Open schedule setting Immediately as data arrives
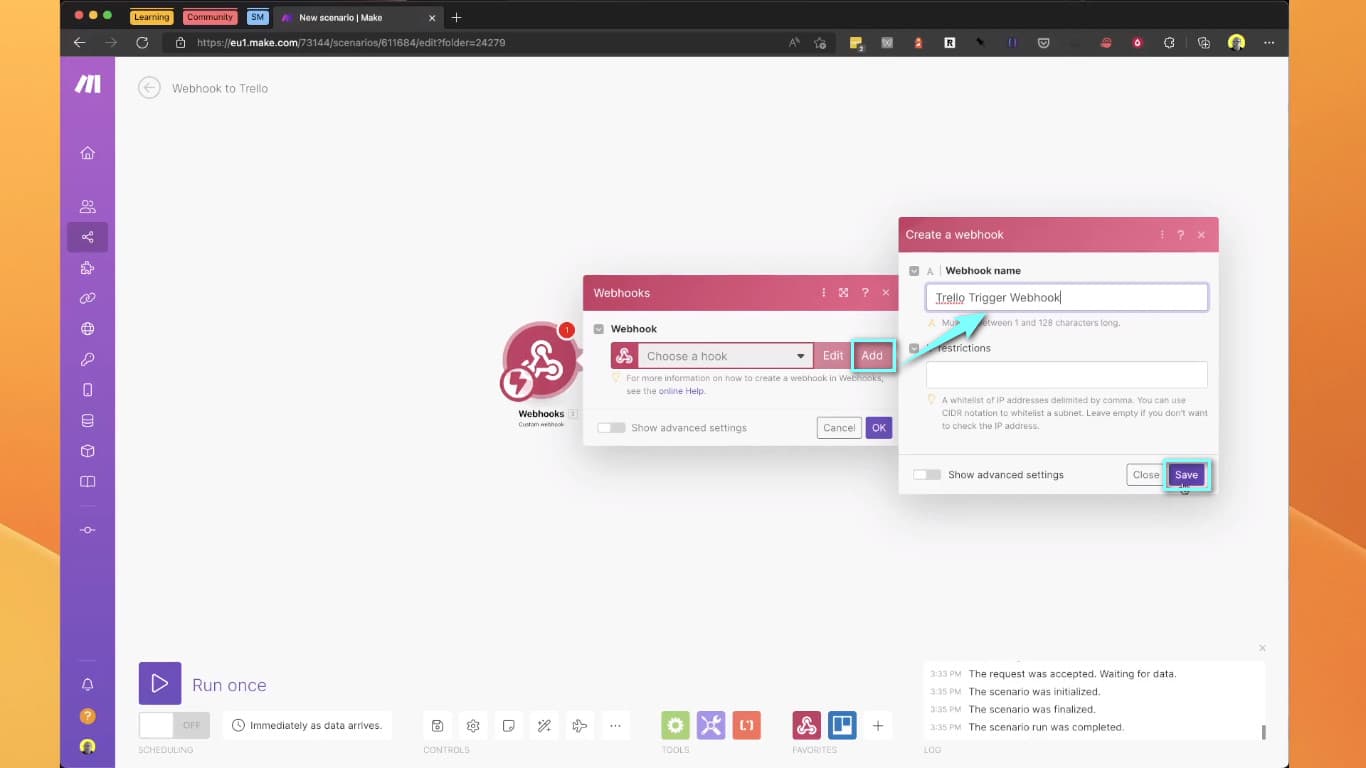The height and width of the screenshot is (768, 1366). click(307, 725)
